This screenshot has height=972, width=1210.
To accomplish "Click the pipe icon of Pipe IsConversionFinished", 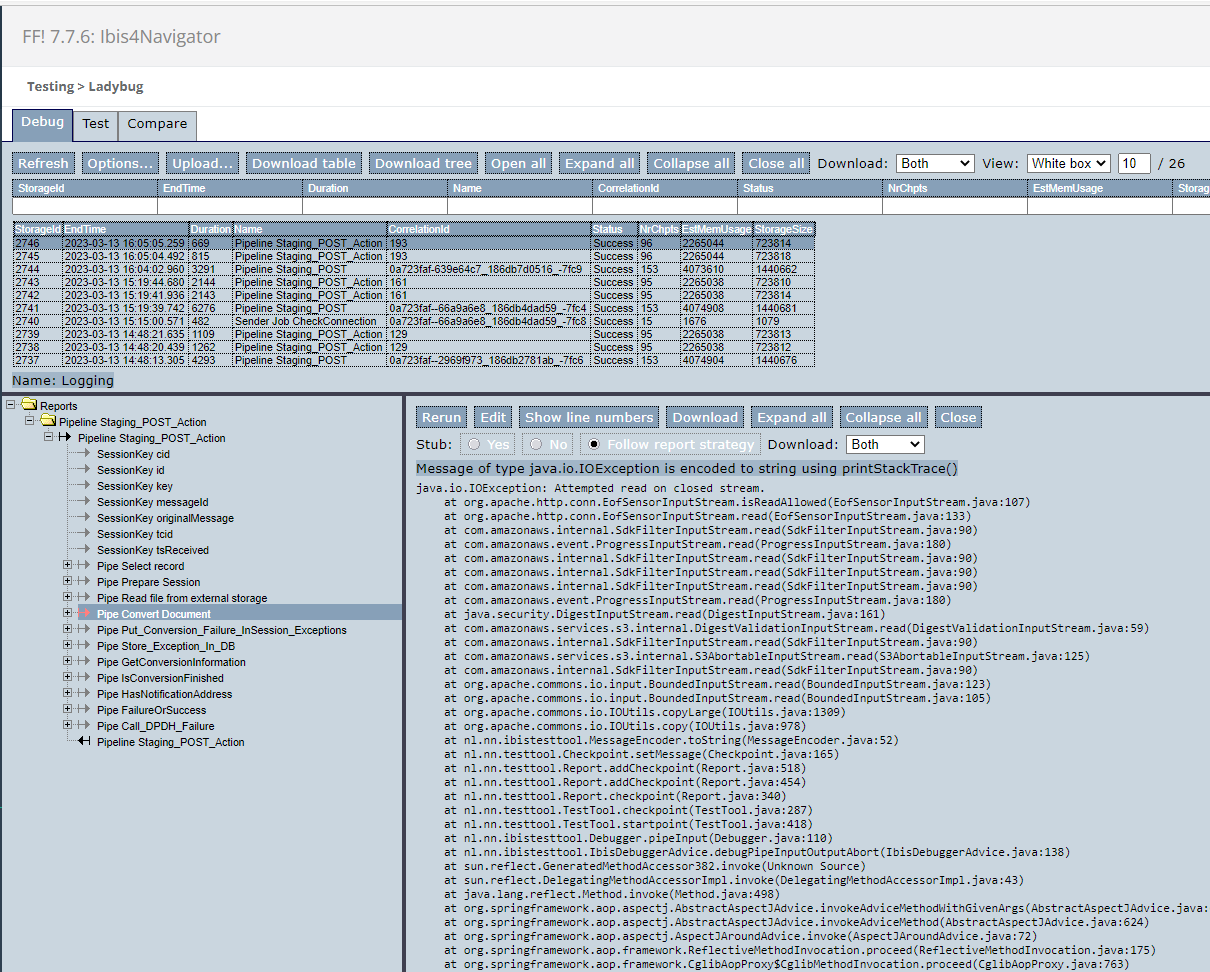I will [84, 678].
